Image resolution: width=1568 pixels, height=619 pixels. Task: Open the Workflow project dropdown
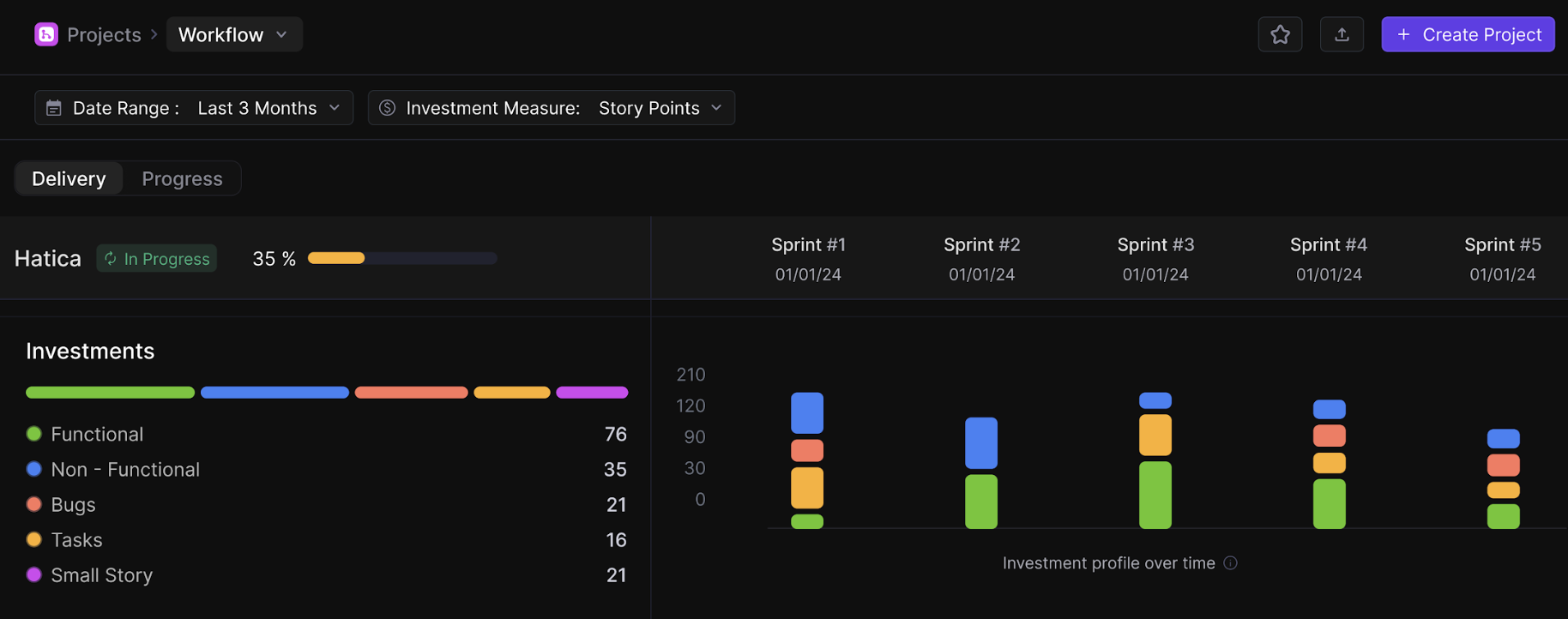click(x=233, y=34)
